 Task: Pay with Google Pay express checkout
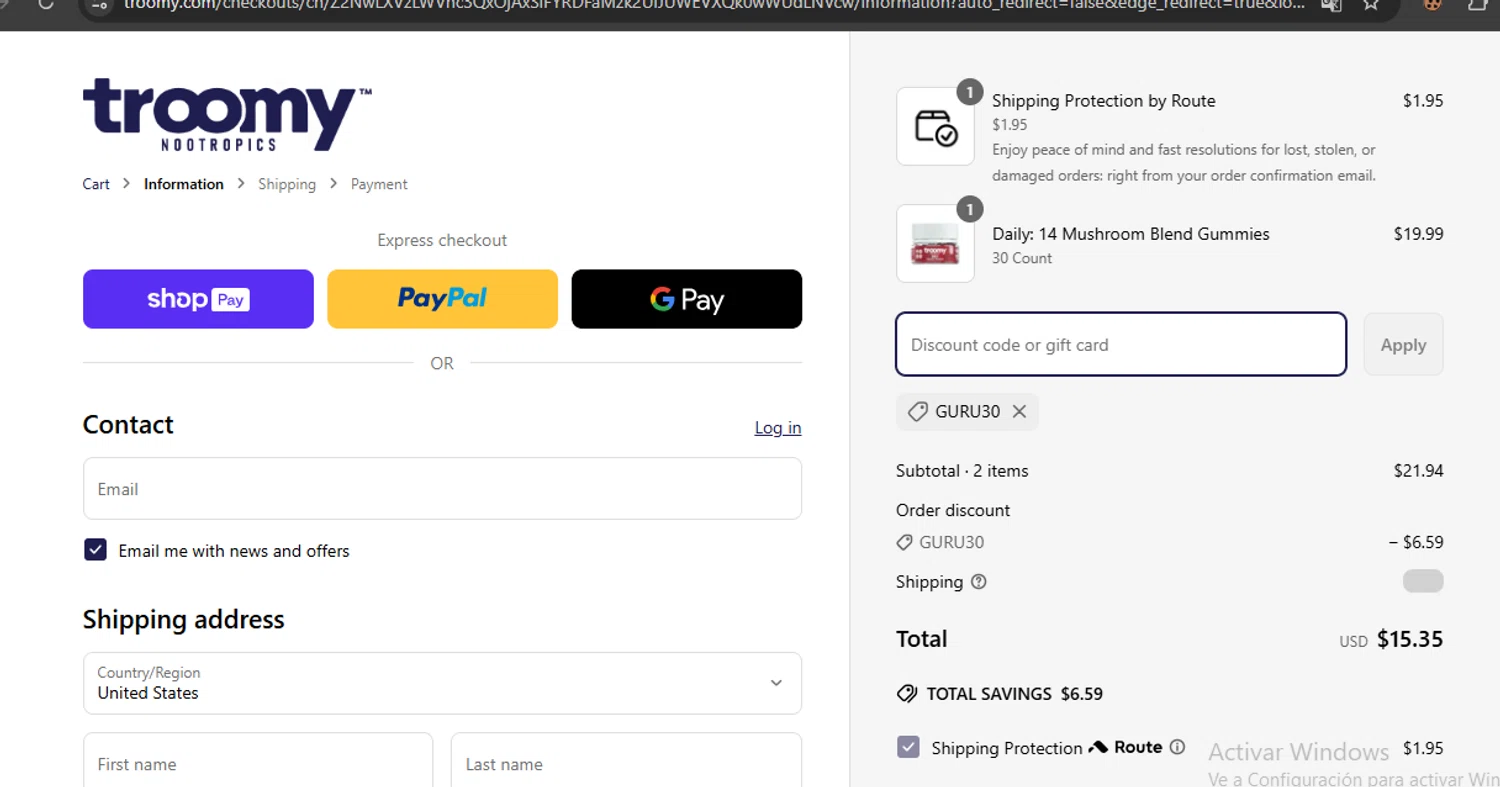687,299
